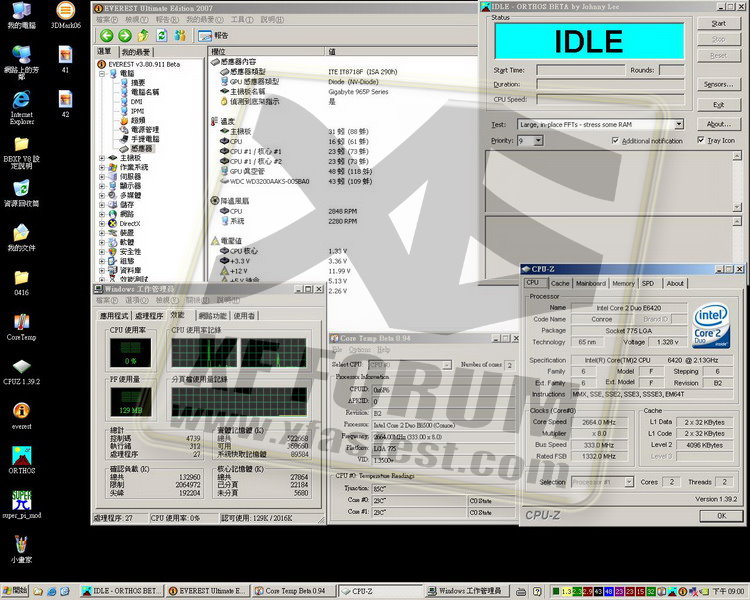
Task: Open the EVEREST report toolbar button
Action: click(213, 35)
